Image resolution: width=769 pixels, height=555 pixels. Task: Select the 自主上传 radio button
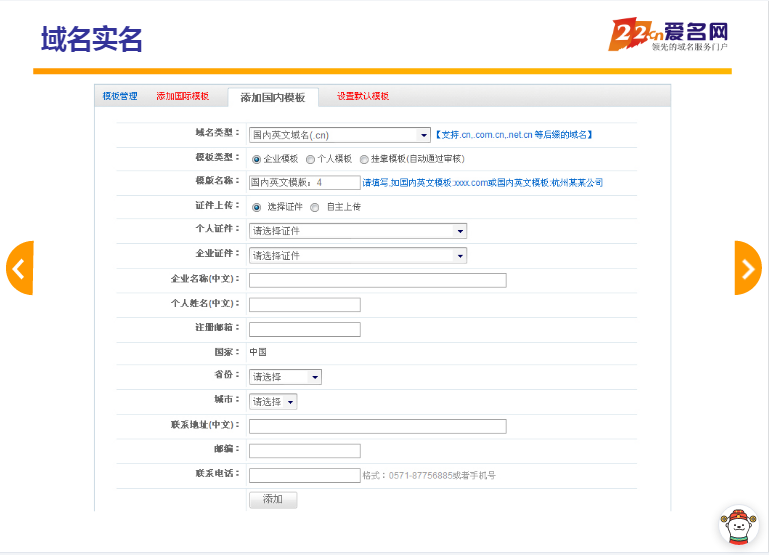[315, 207]
